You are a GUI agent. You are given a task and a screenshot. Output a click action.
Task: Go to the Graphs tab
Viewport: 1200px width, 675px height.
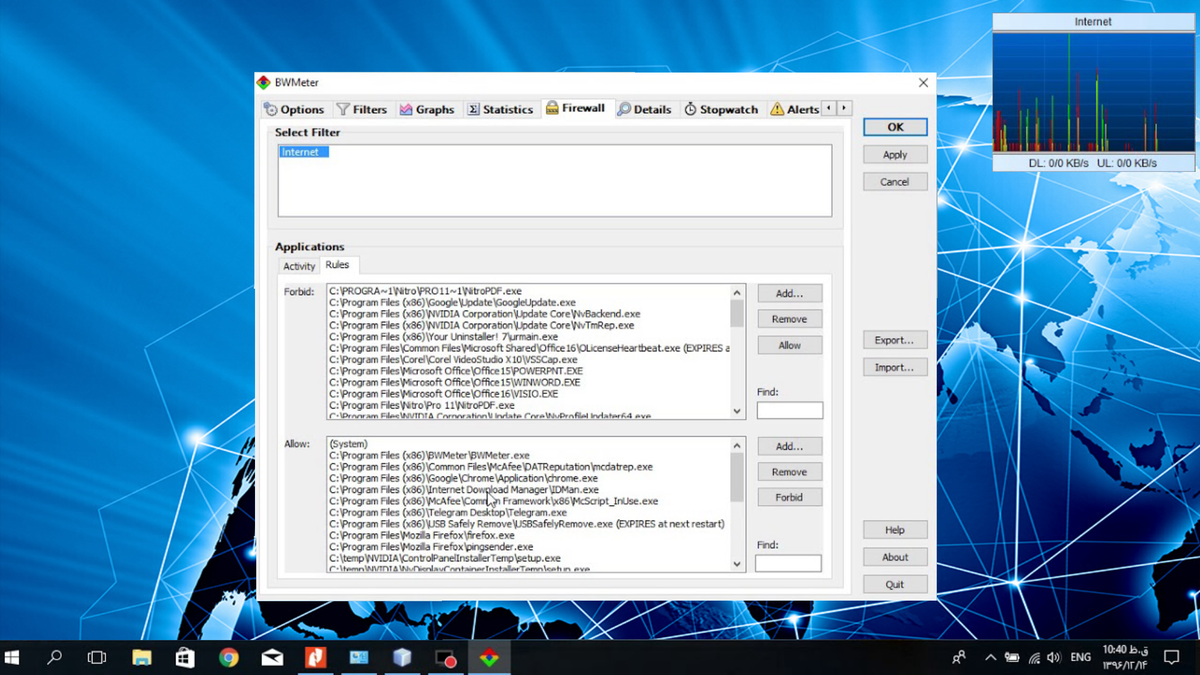[427, 109]
